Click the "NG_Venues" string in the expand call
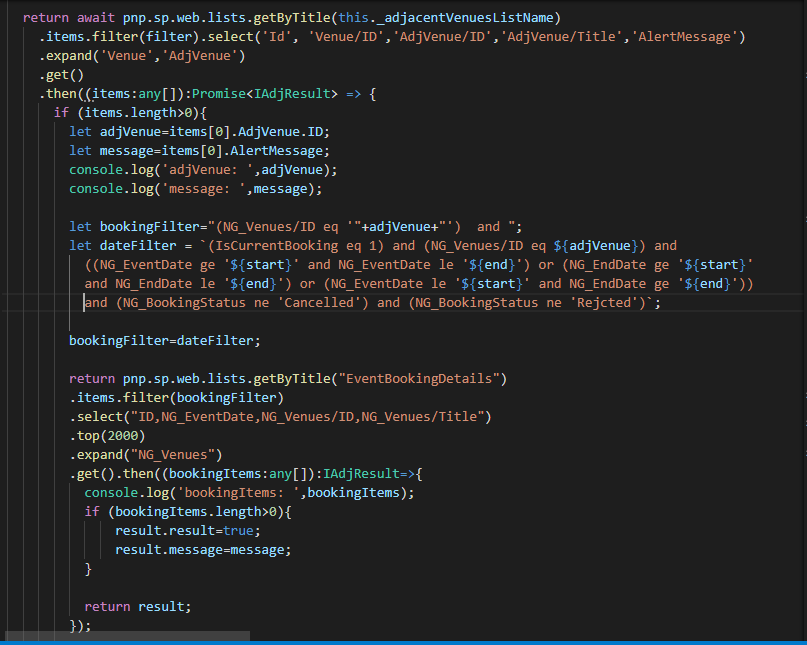This screenshot has width=807, height=645. [172, 455]
